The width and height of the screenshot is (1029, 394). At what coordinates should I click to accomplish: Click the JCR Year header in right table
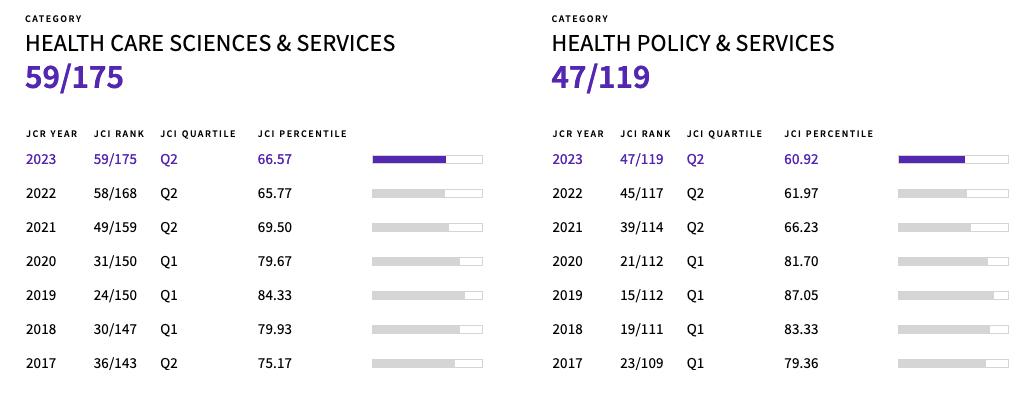point(578,134)
